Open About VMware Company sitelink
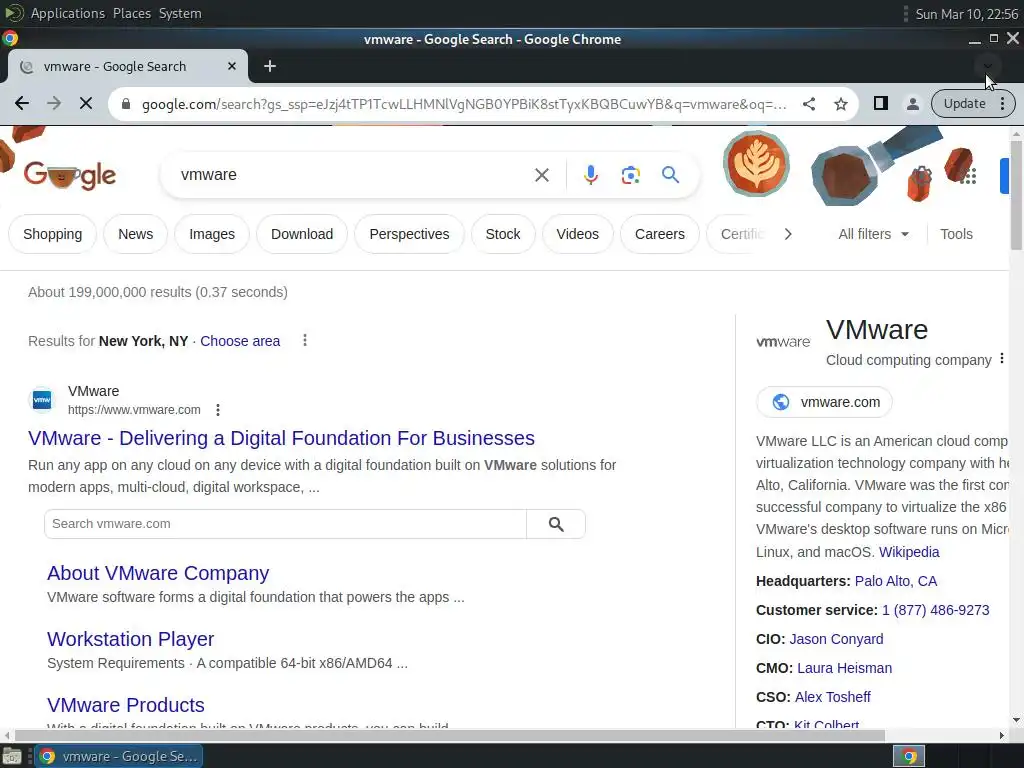 click(x=158, y=573)
